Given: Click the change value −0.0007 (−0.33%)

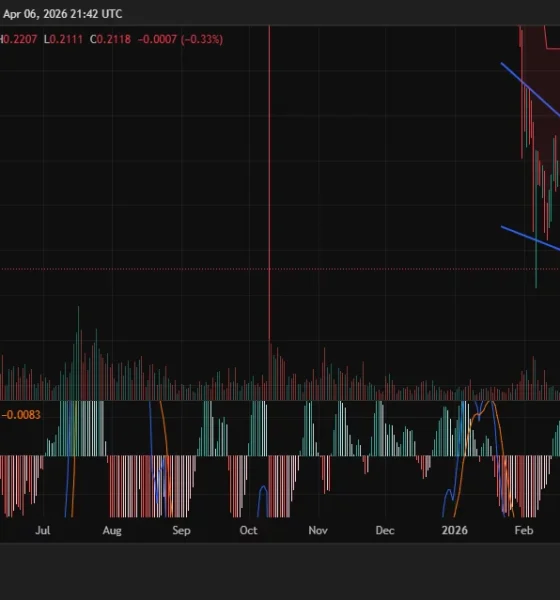Looking at the screenshot, I should (x=180, y=39).
